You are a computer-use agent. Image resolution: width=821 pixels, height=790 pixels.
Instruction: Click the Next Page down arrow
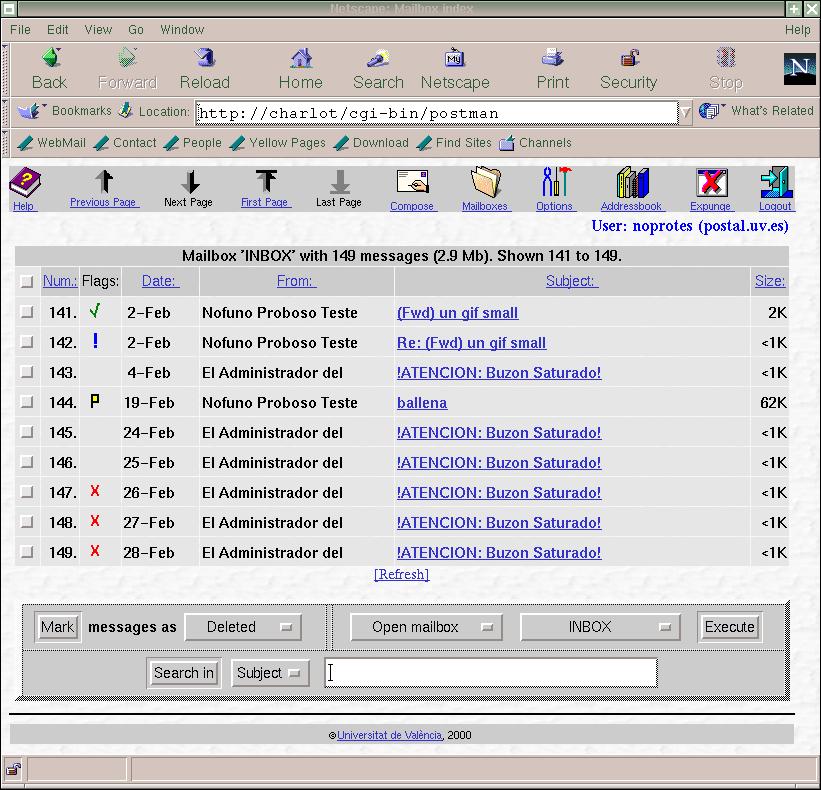coord(190,182)
